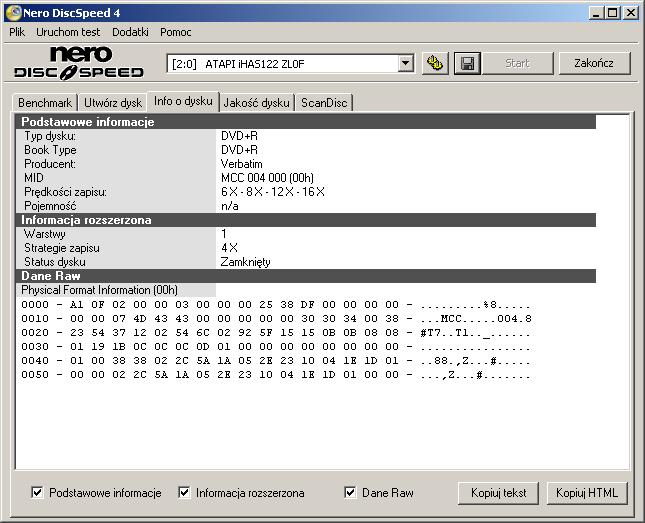Viewport: 645px width, 523px height.
Task: Select the ATAPI iHAS122 drive combo box
Action: tap(290, 64)
